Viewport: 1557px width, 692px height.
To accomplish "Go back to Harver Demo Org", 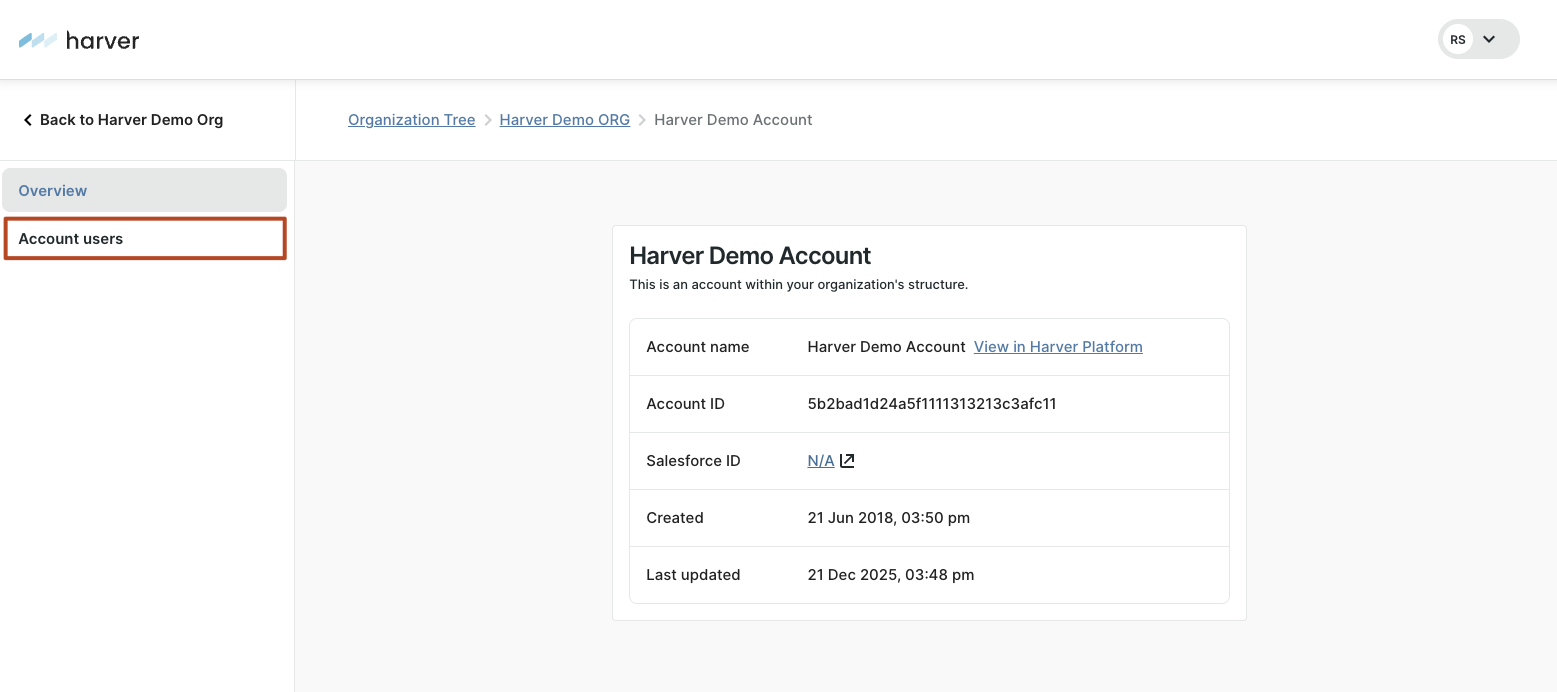I will pos(131,120).
